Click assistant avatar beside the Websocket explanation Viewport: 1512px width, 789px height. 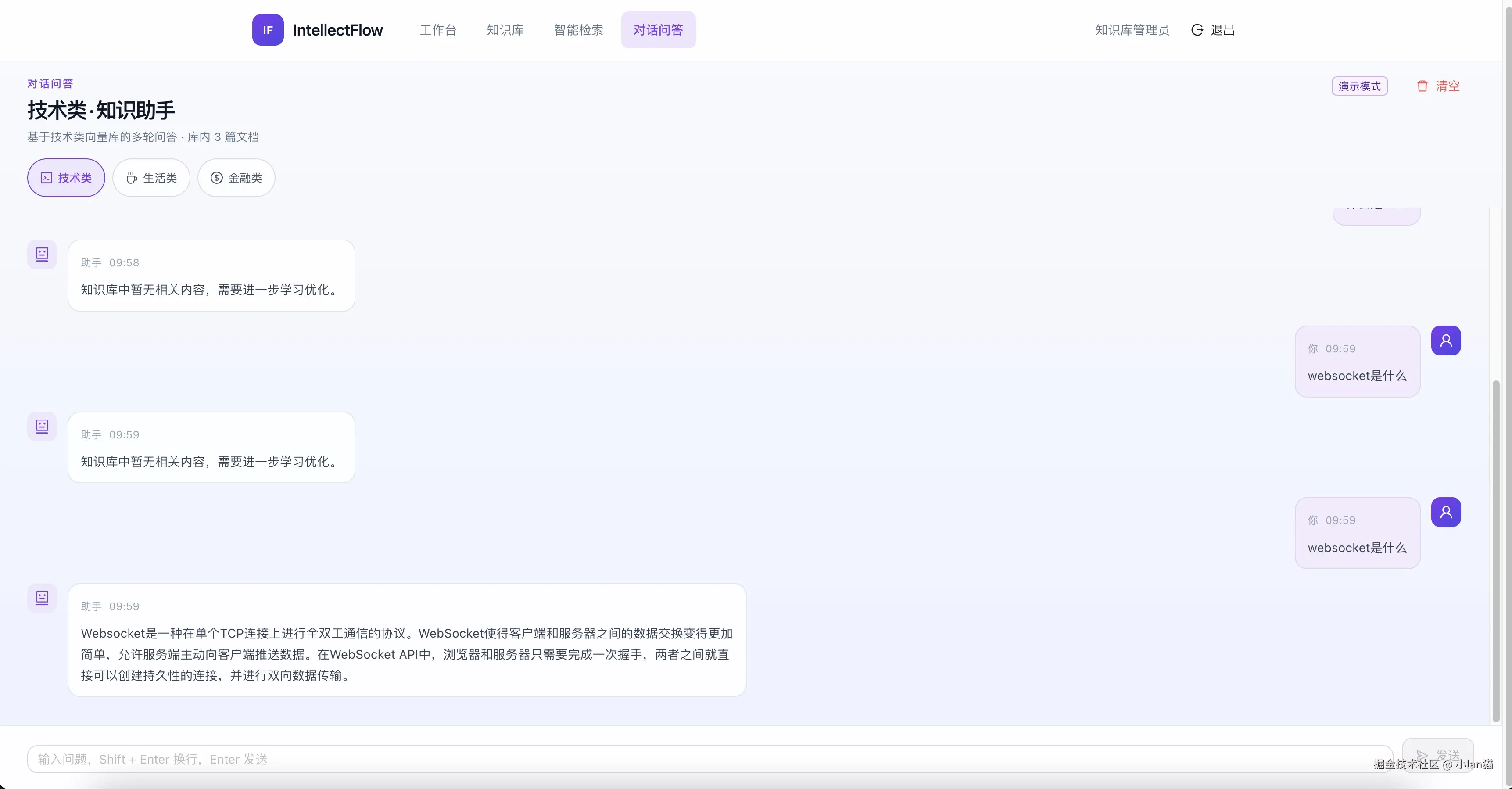[42, 598]
